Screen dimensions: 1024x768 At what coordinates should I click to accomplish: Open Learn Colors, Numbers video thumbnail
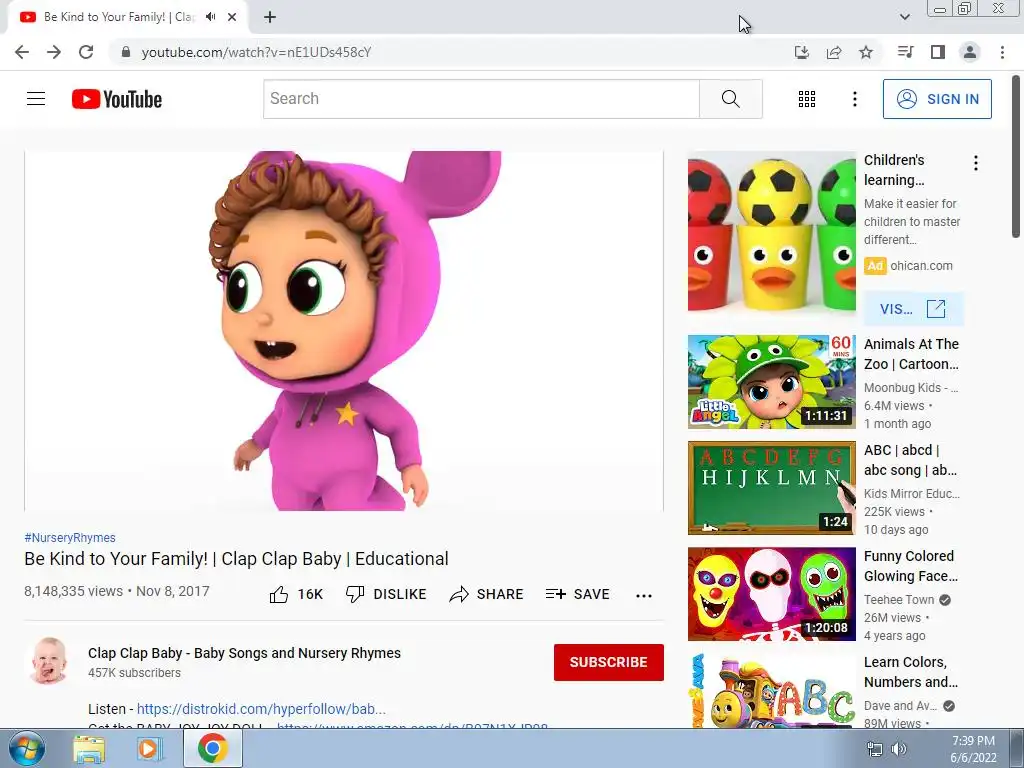[x=771, y=691]
